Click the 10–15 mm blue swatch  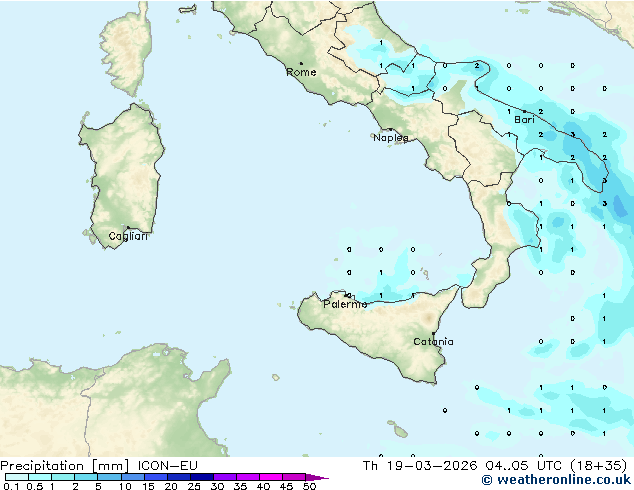tap(132, 477)
